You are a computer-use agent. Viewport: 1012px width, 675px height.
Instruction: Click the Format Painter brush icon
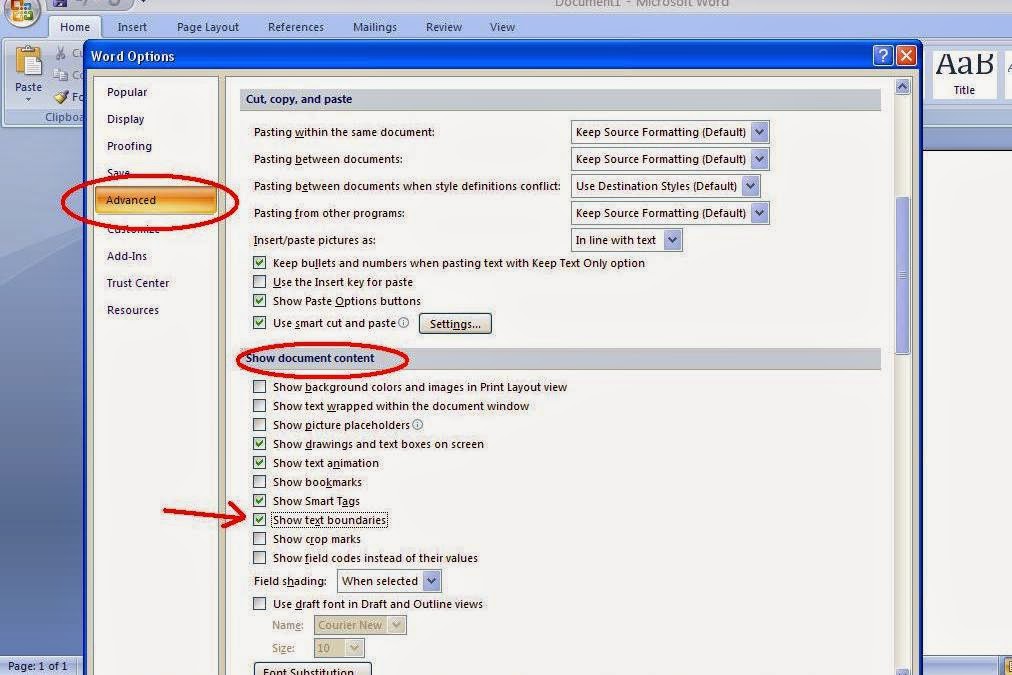(x=61, y=97)
